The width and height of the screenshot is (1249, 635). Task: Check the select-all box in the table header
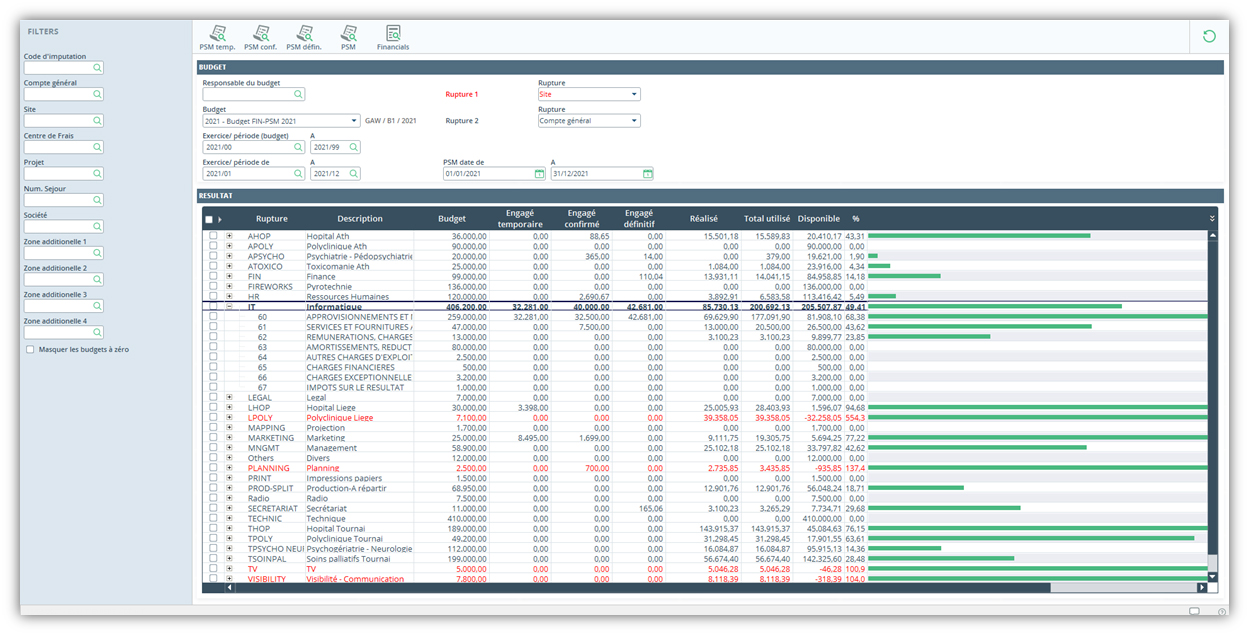210,218
